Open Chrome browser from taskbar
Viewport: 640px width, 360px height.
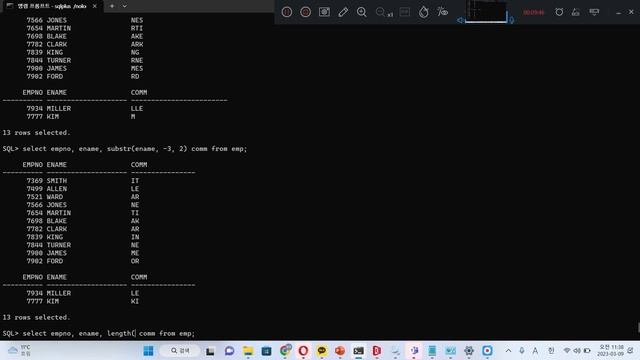pos(285,351)
